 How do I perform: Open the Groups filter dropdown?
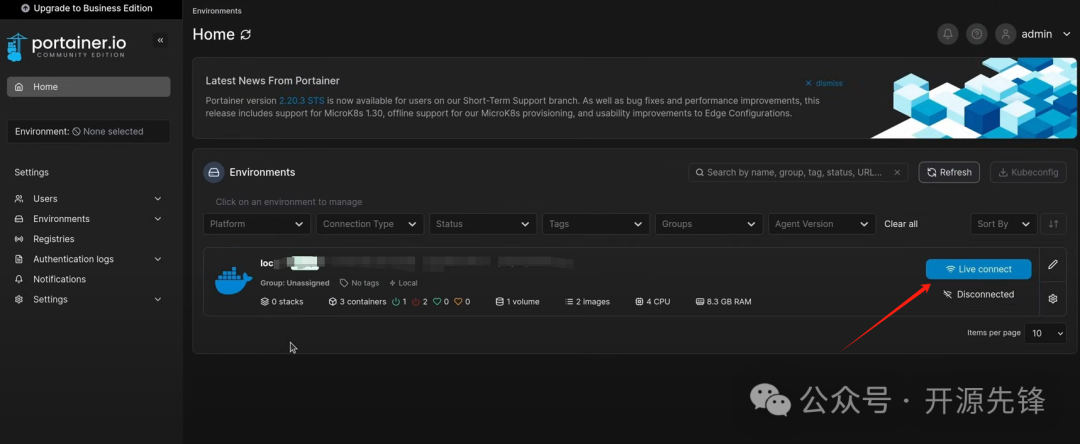[709, 224]
